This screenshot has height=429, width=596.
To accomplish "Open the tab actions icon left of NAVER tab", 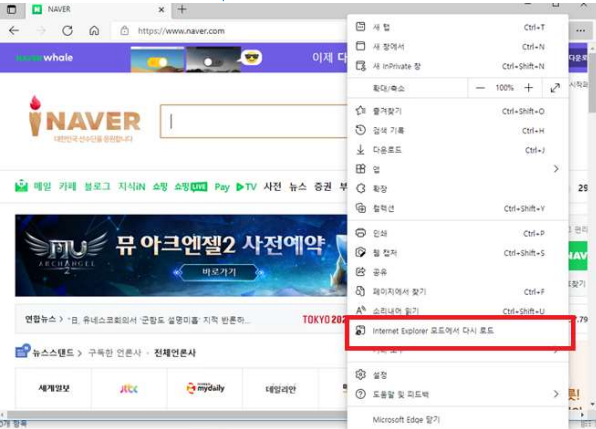I will tap(12, 9).
